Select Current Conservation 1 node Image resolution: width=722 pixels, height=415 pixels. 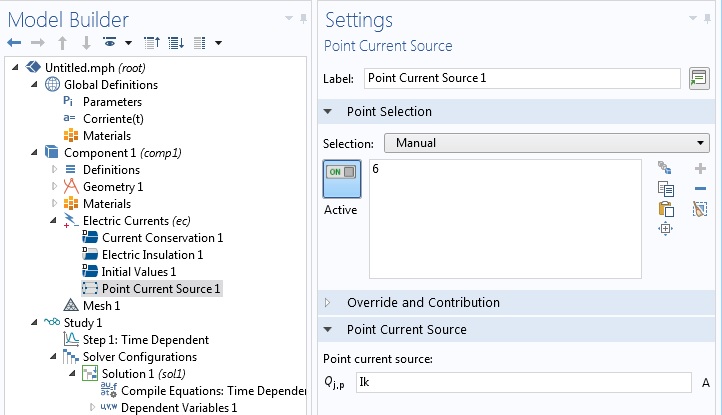tap(162, 238)
